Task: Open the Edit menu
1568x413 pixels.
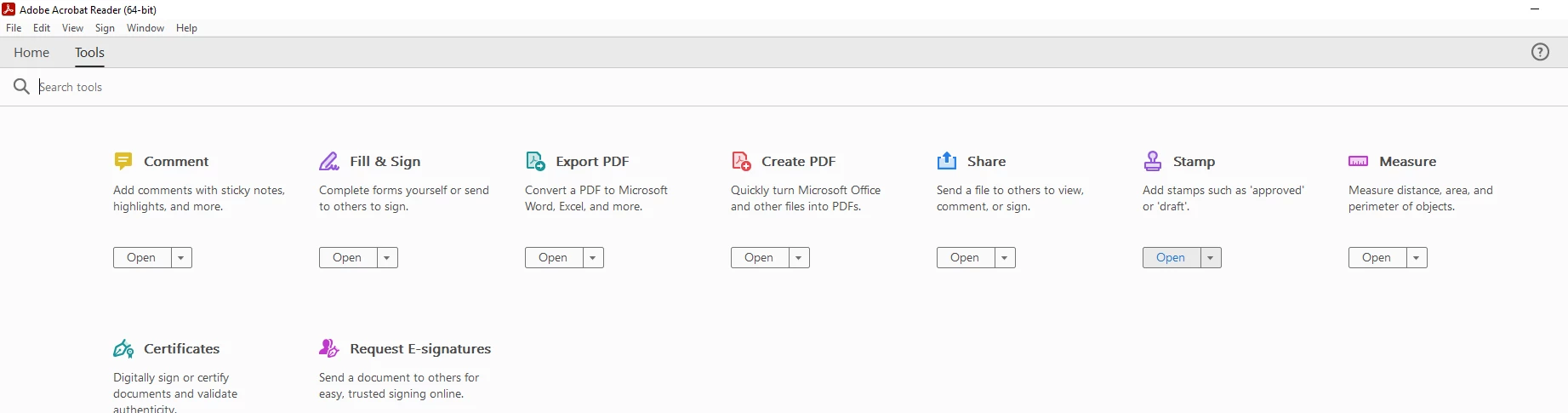Action: tap(42, 28)
